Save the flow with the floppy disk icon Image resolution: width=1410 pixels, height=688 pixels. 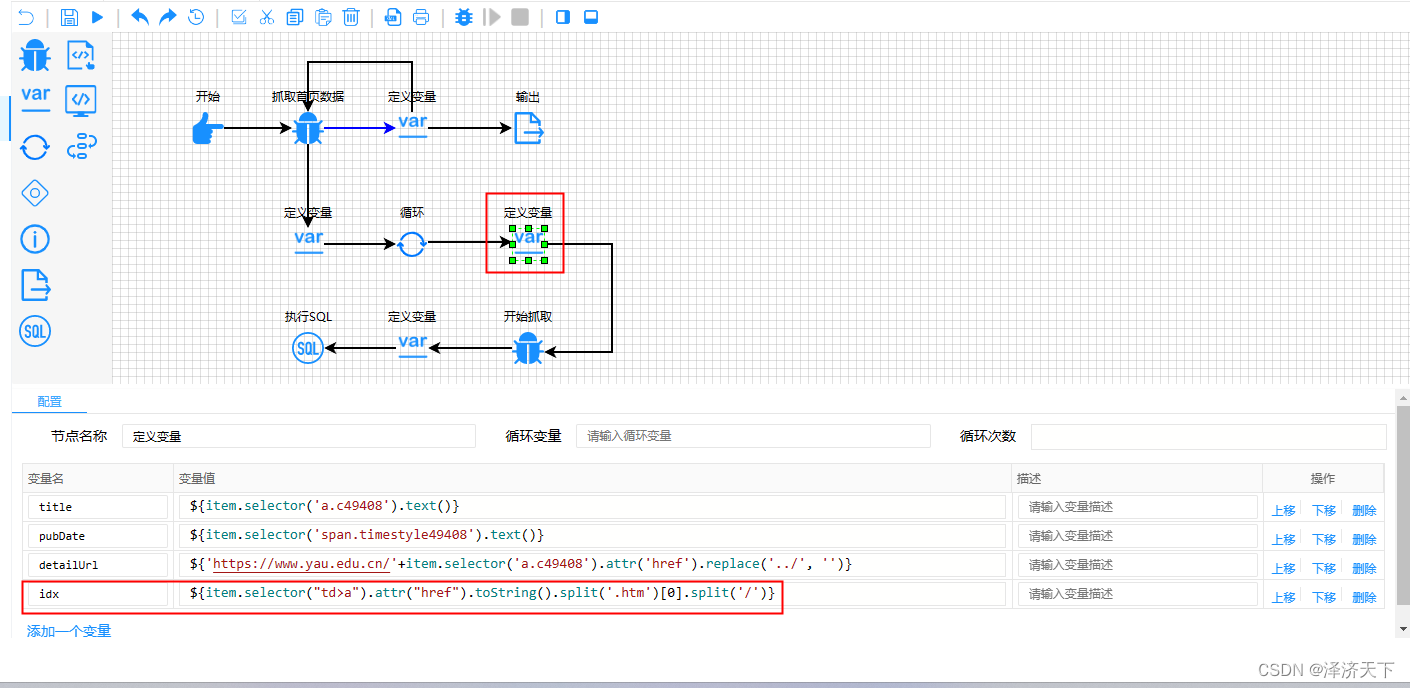[x=69, y=17]
